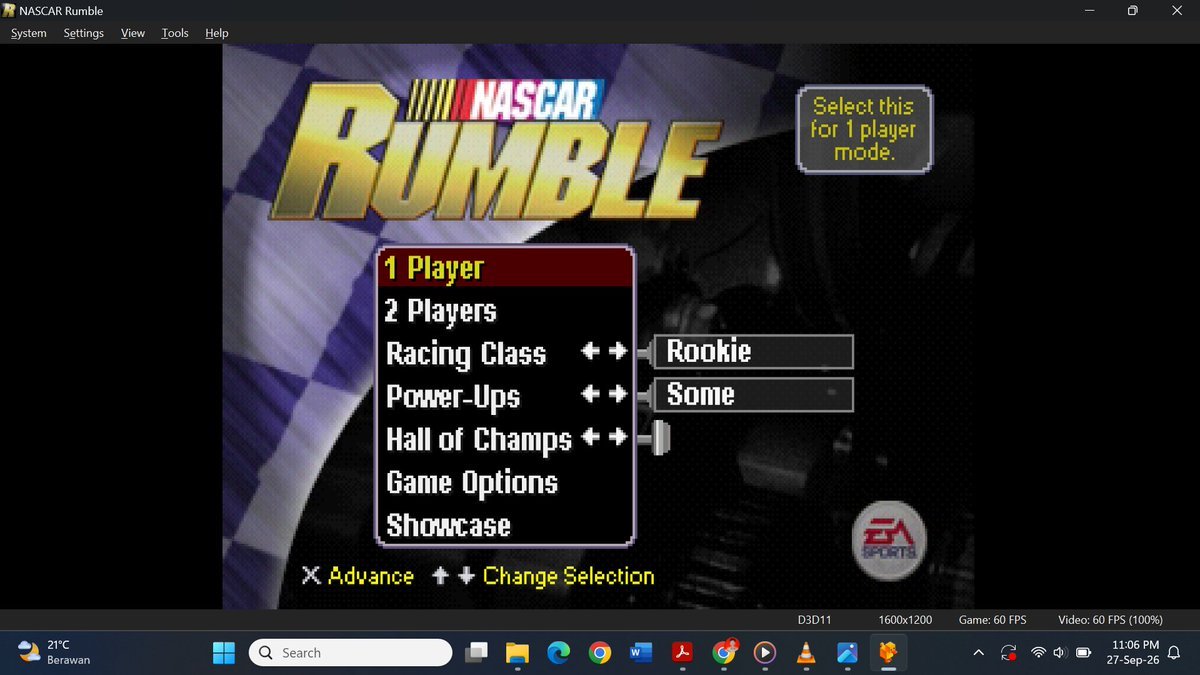Click the left arrow beside Power-Ups
This screenshot has height=675, width=1200.
pyautogui.click(x=592, y=395)
